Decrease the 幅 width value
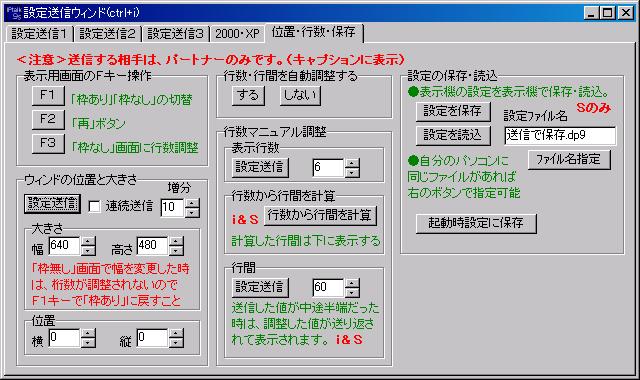The width and height of the screenshot is (640, 380). click(88, 251)
